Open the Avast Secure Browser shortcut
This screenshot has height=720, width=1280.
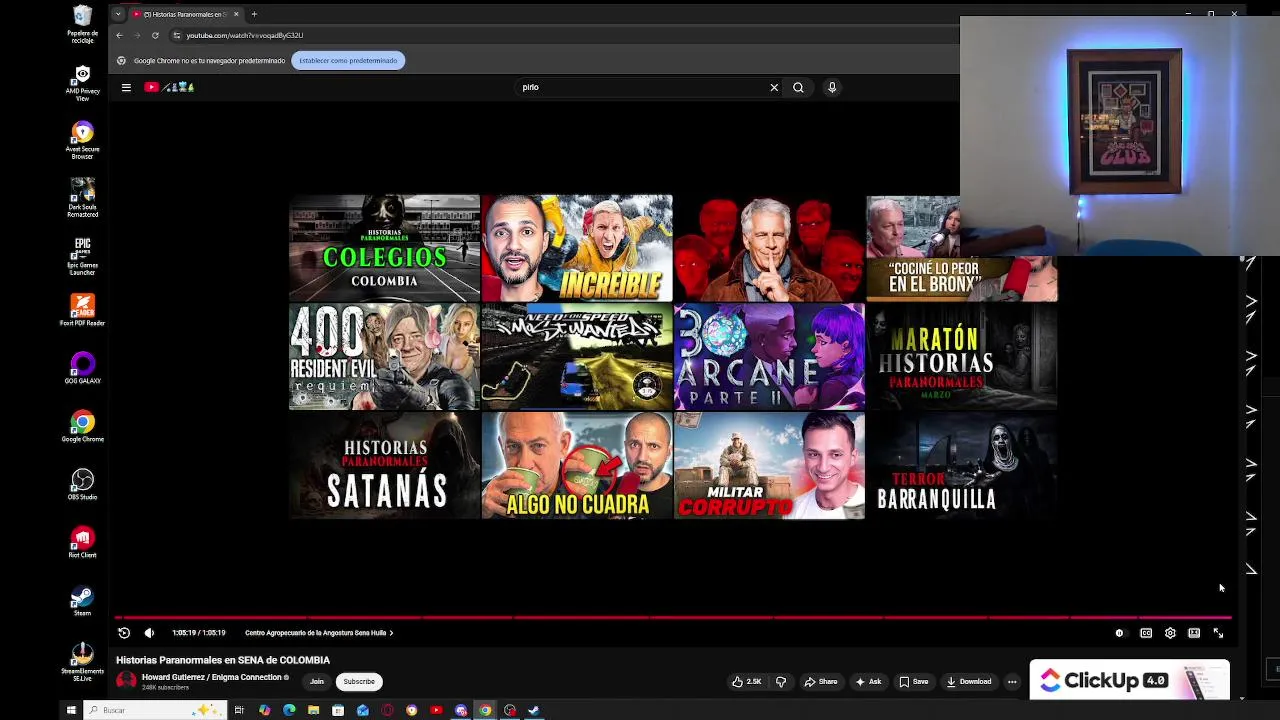[x=82, y=140]
